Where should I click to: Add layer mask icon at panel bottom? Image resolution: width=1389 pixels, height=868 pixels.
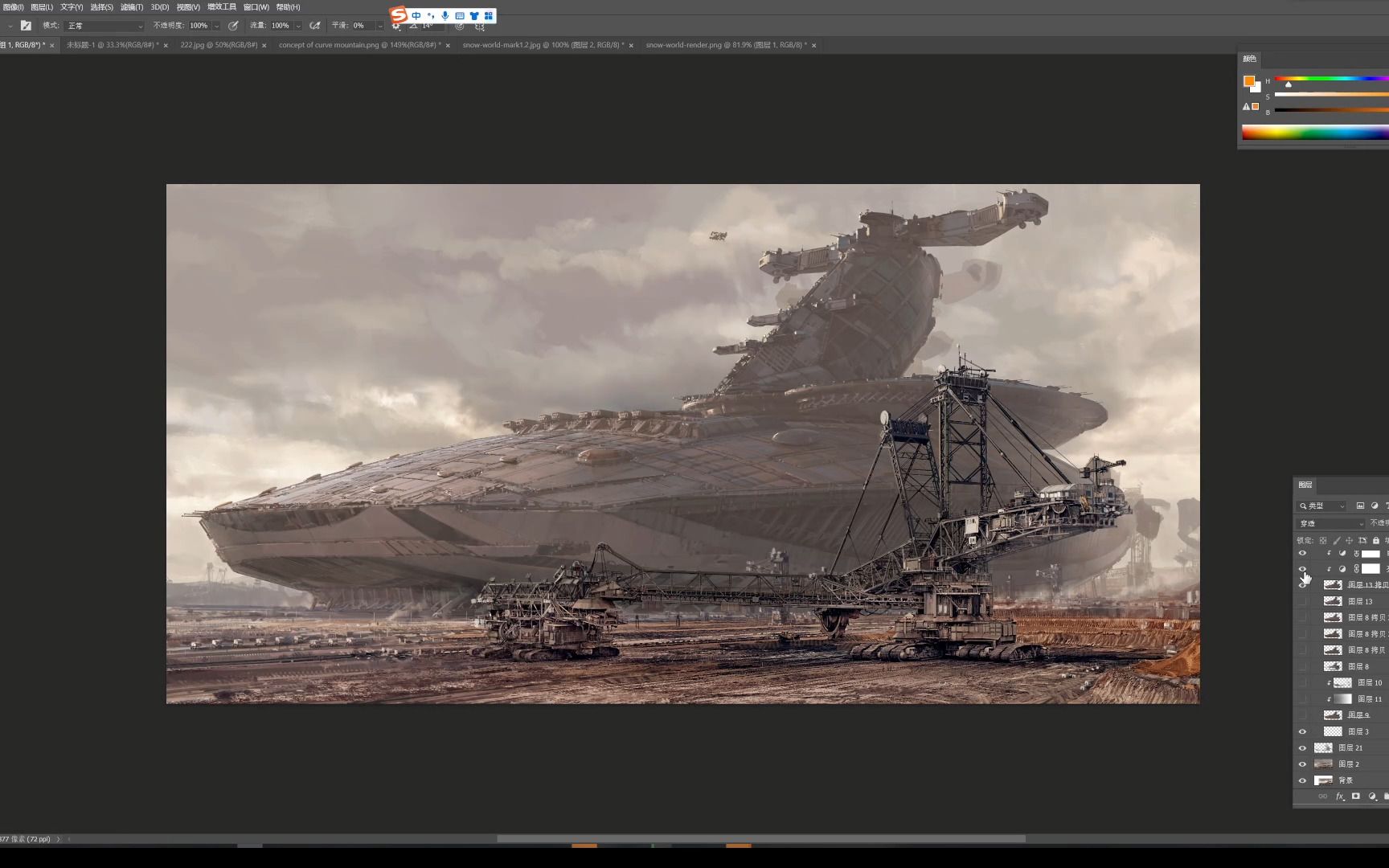pyautogui.click(x=1356, y=796)
